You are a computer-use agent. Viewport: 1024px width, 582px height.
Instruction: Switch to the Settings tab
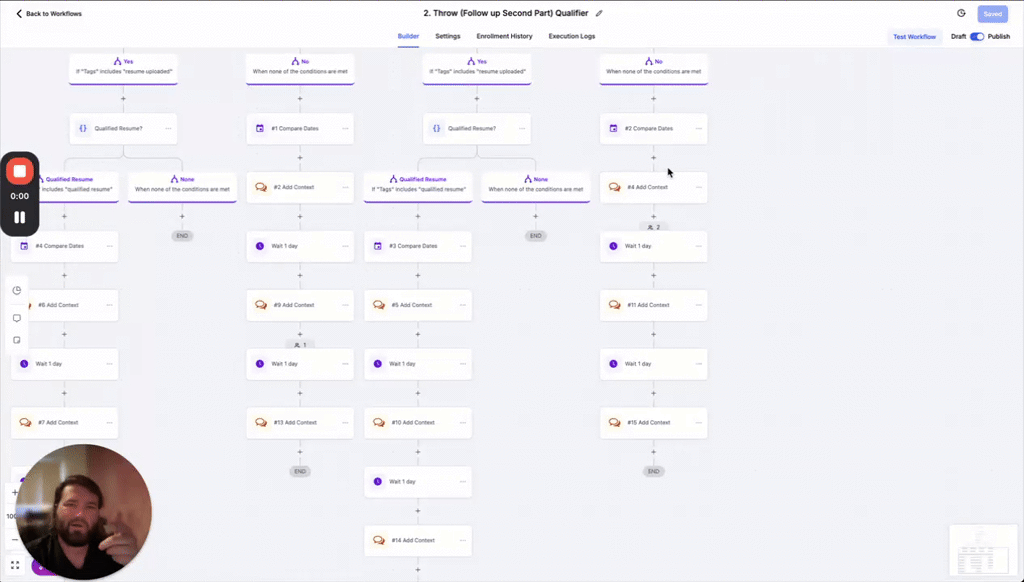pyautogui.click(x=448, y=36)
